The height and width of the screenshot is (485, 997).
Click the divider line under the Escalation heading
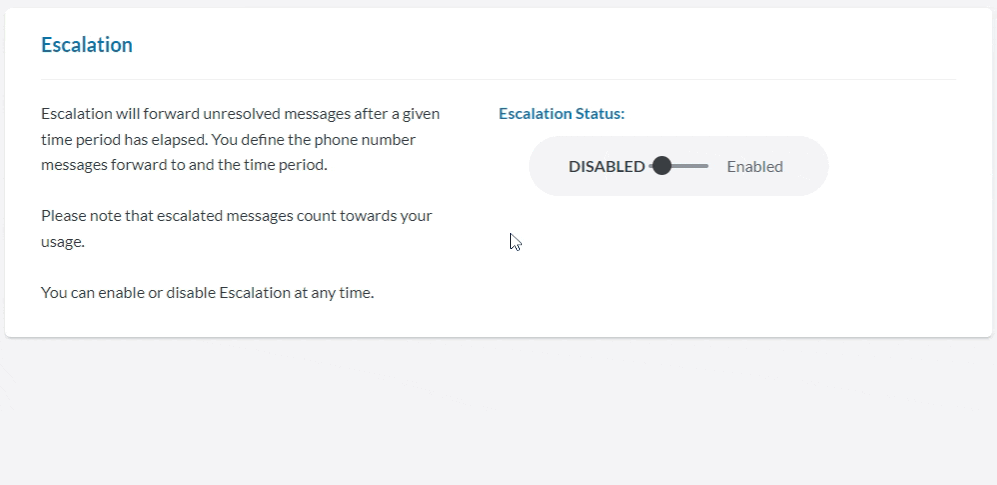[498, 79]
